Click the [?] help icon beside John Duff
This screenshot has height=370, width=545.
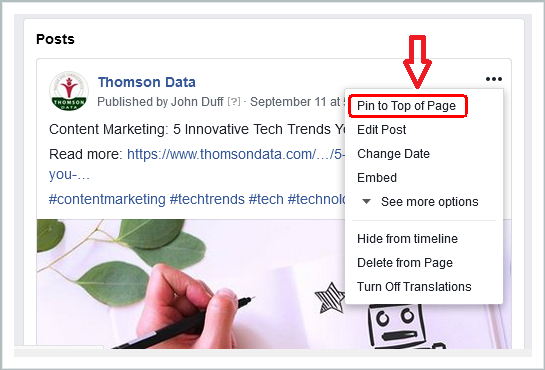[234, 101]
